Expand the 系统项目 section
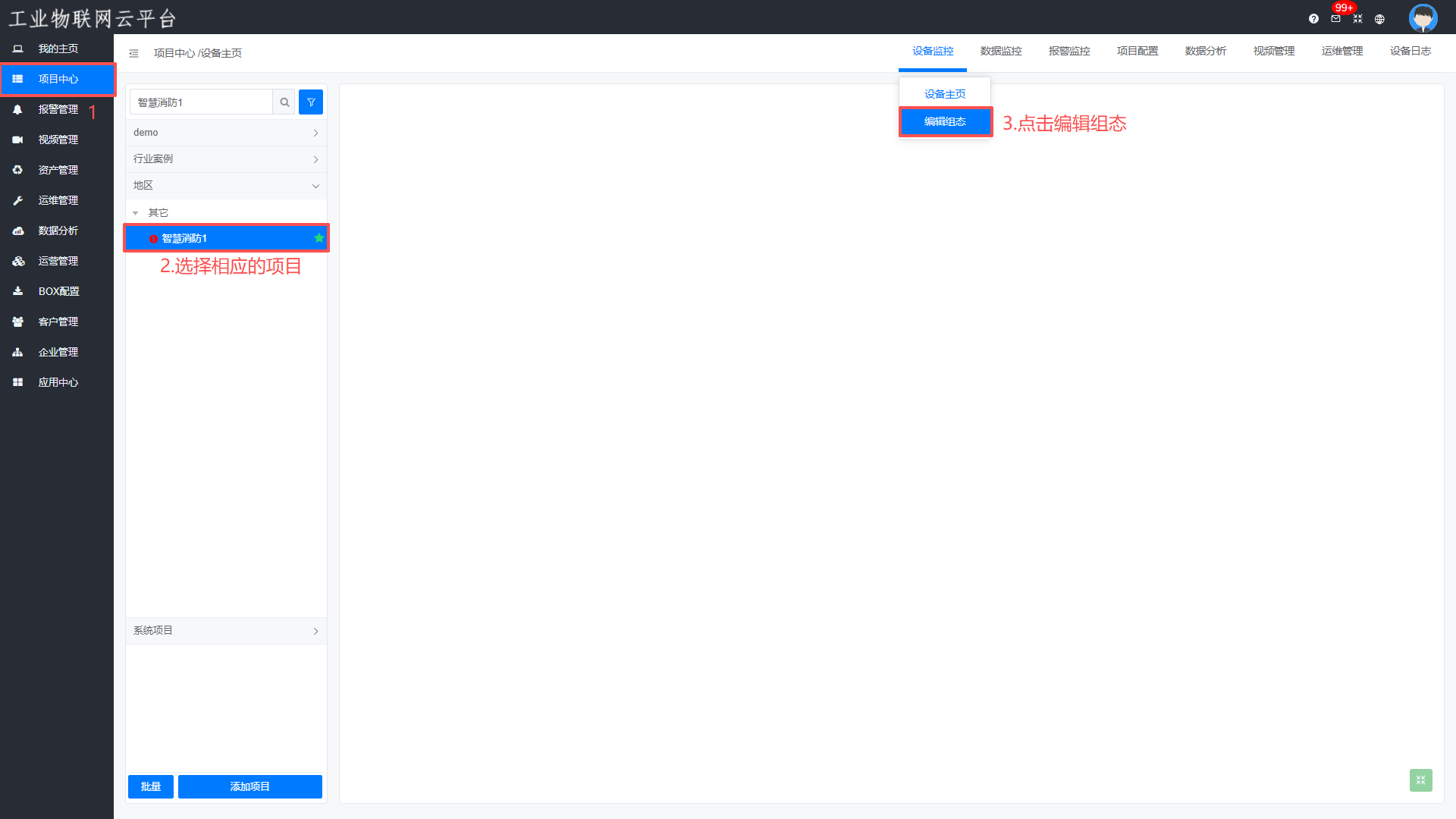Image resolution: width=1456 pixels, height=819 pixels. [x=226, y=631]
